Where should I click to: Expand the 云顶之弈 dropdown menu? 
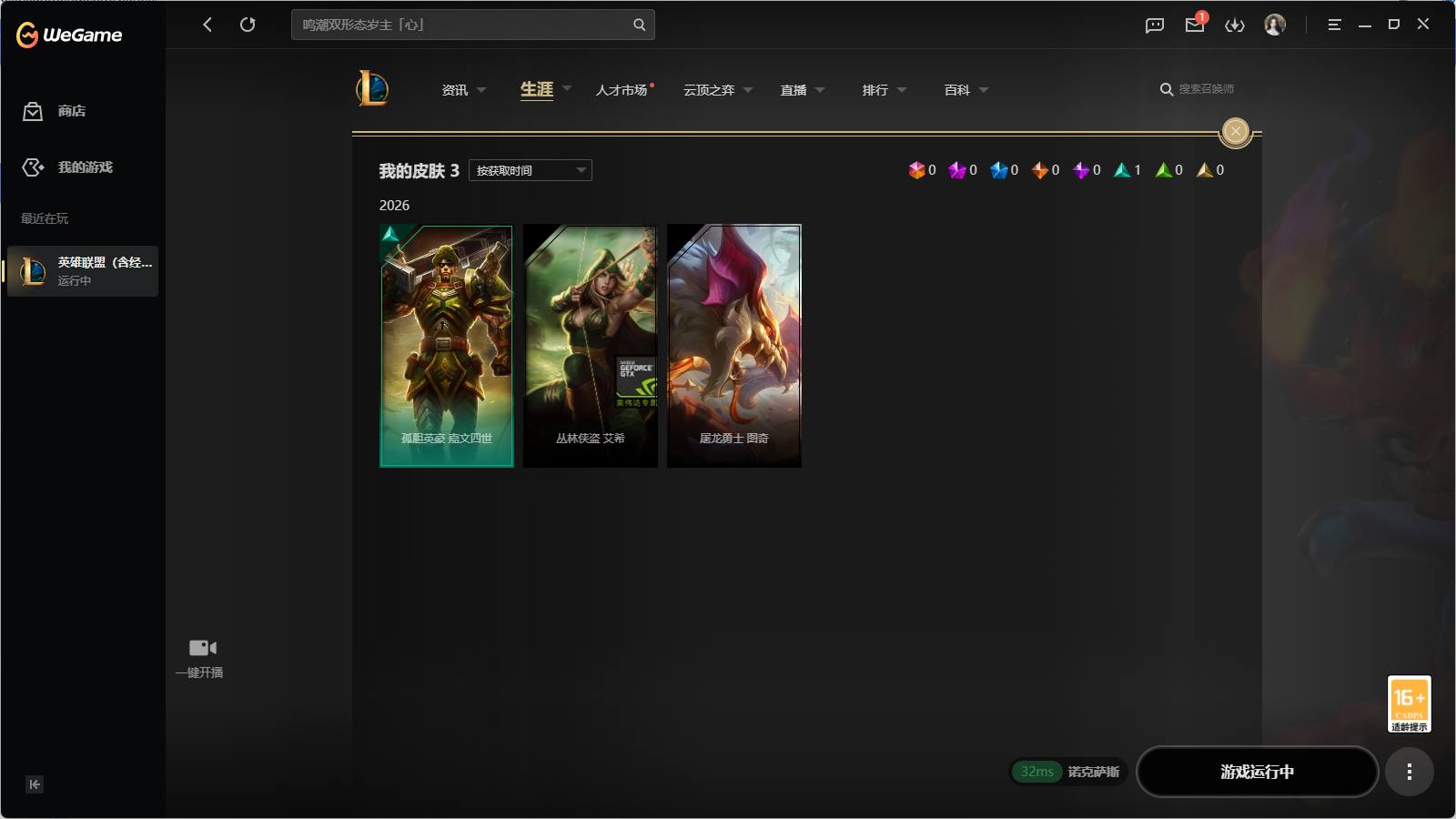click(x=718, y=90)
